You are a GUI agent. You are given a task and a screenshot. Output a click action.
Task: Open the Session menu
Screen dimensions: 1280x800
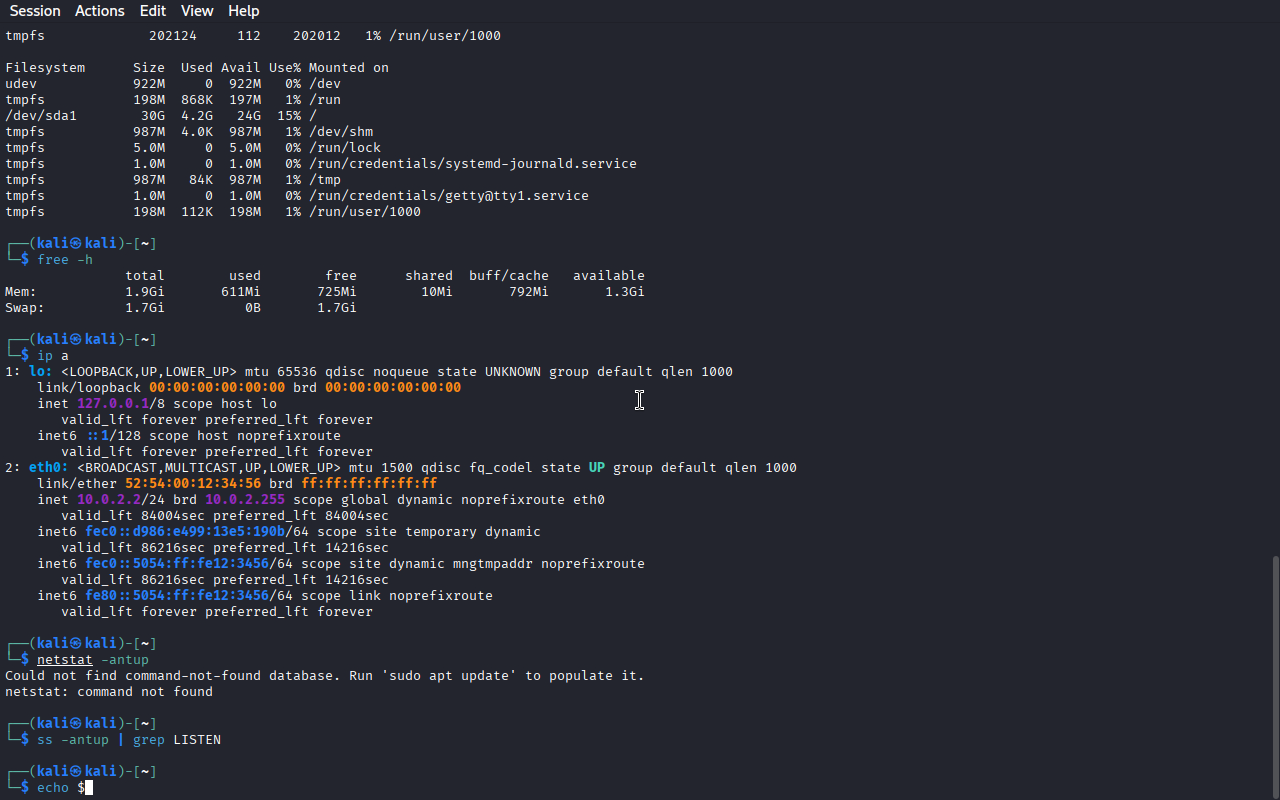[35, 11]
